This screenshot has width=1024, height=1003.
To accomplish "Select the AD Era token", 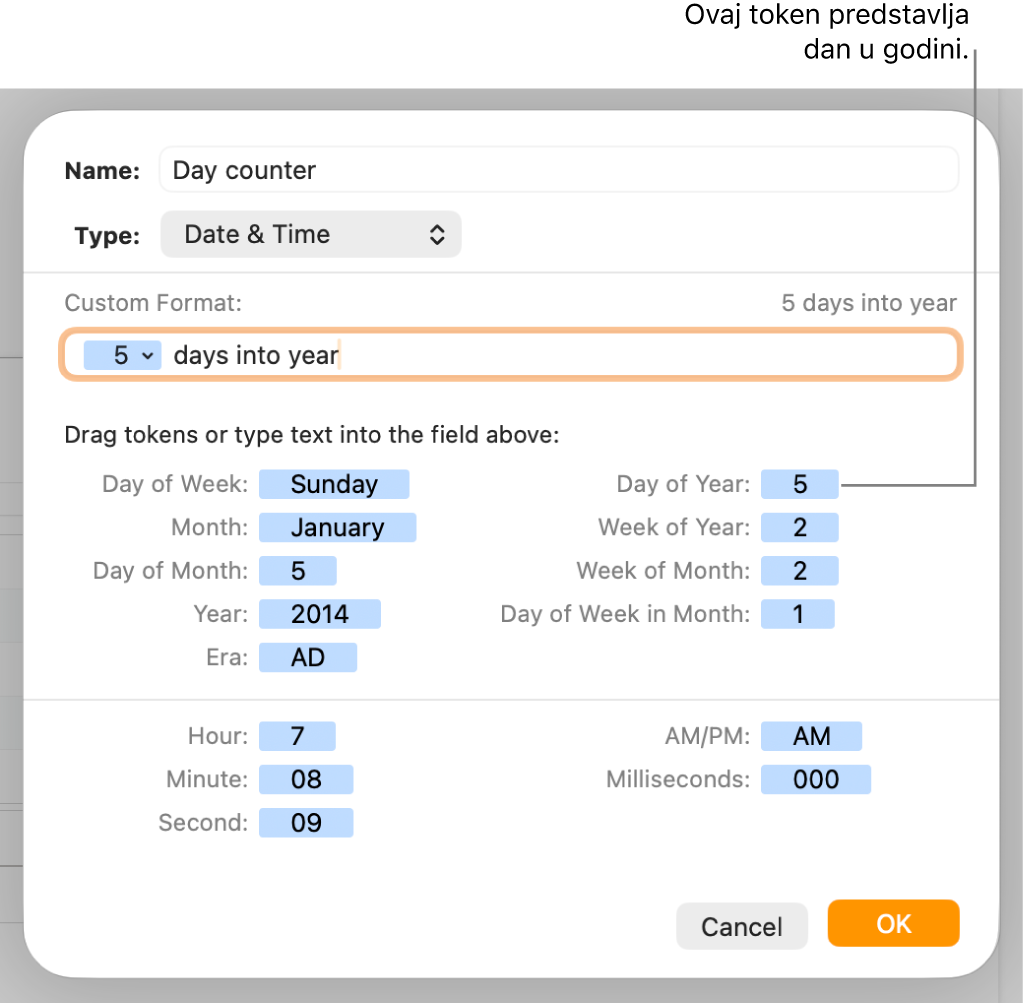I will 308,657.
